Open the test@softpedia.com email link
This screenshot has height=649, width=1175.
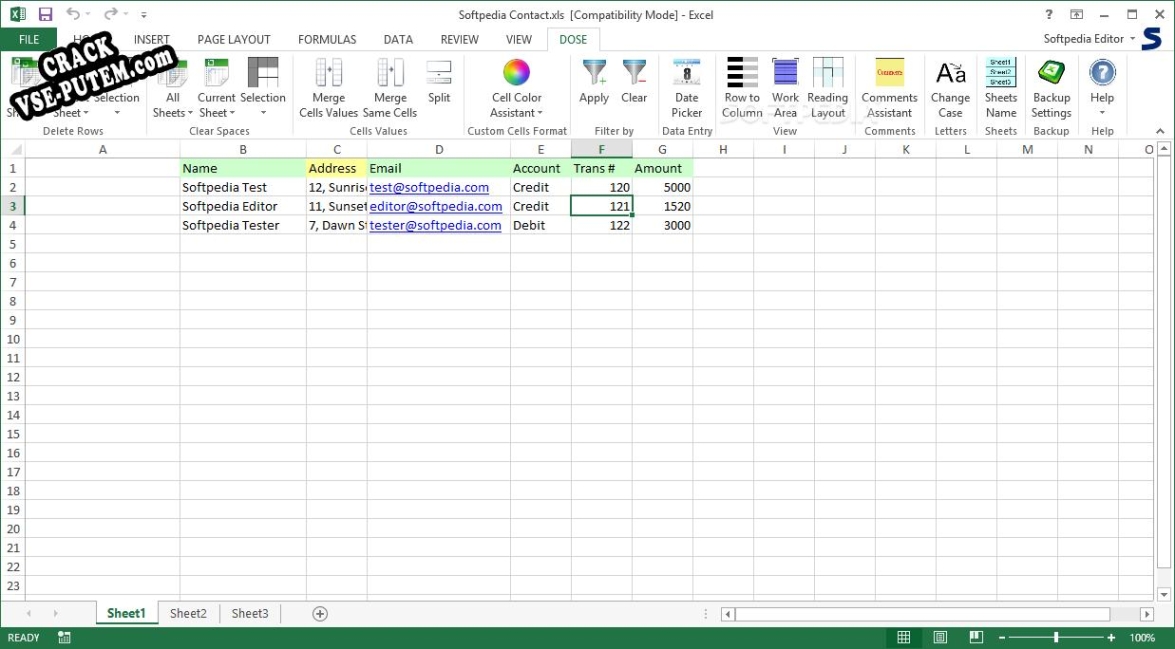pyautogui.click(x=429, y=187)
